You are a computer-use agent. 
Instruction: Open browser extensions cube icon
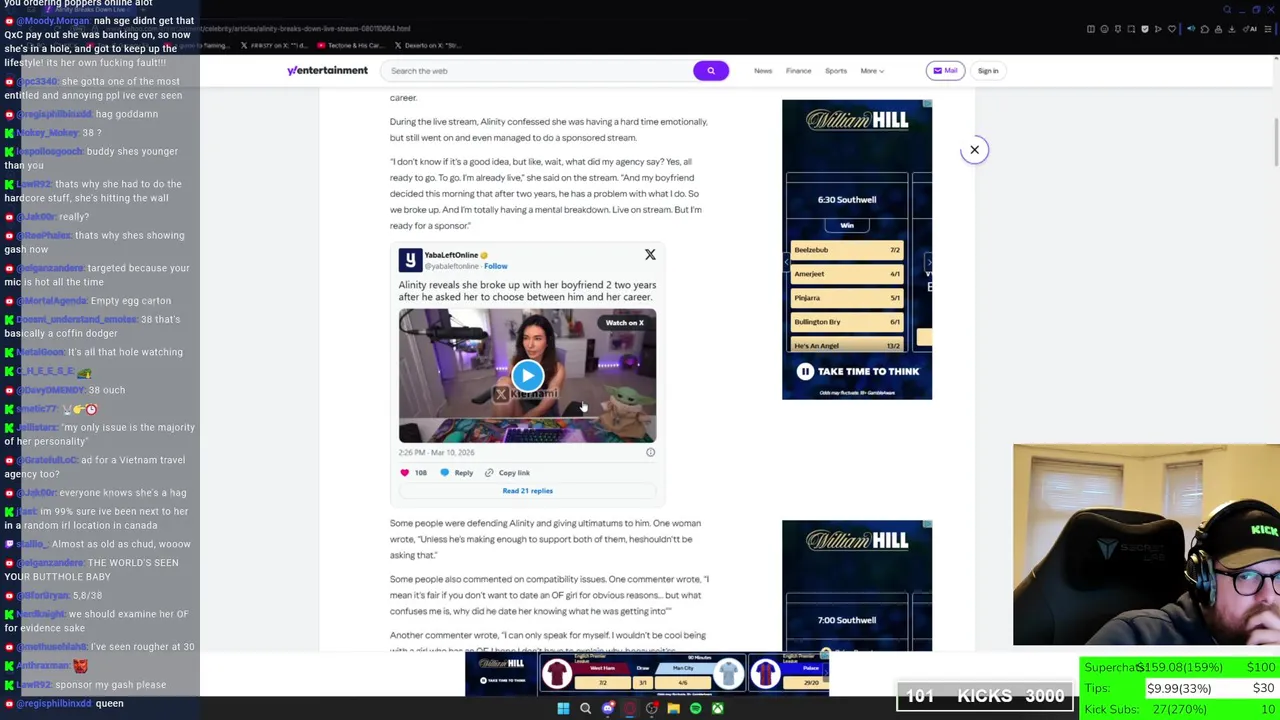pyautogui.click(x=1205, y=29)
